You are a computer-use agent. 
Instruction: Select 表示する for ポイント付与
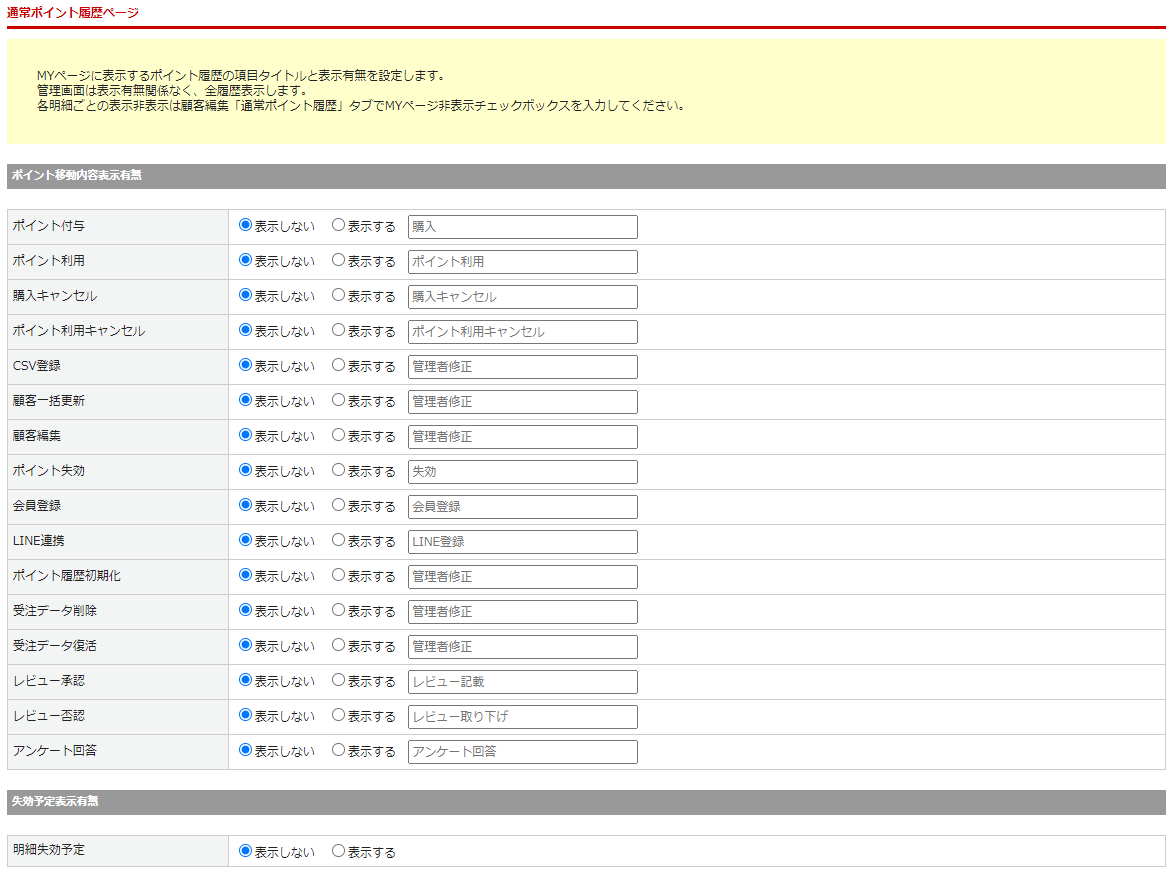click(338, 226)
